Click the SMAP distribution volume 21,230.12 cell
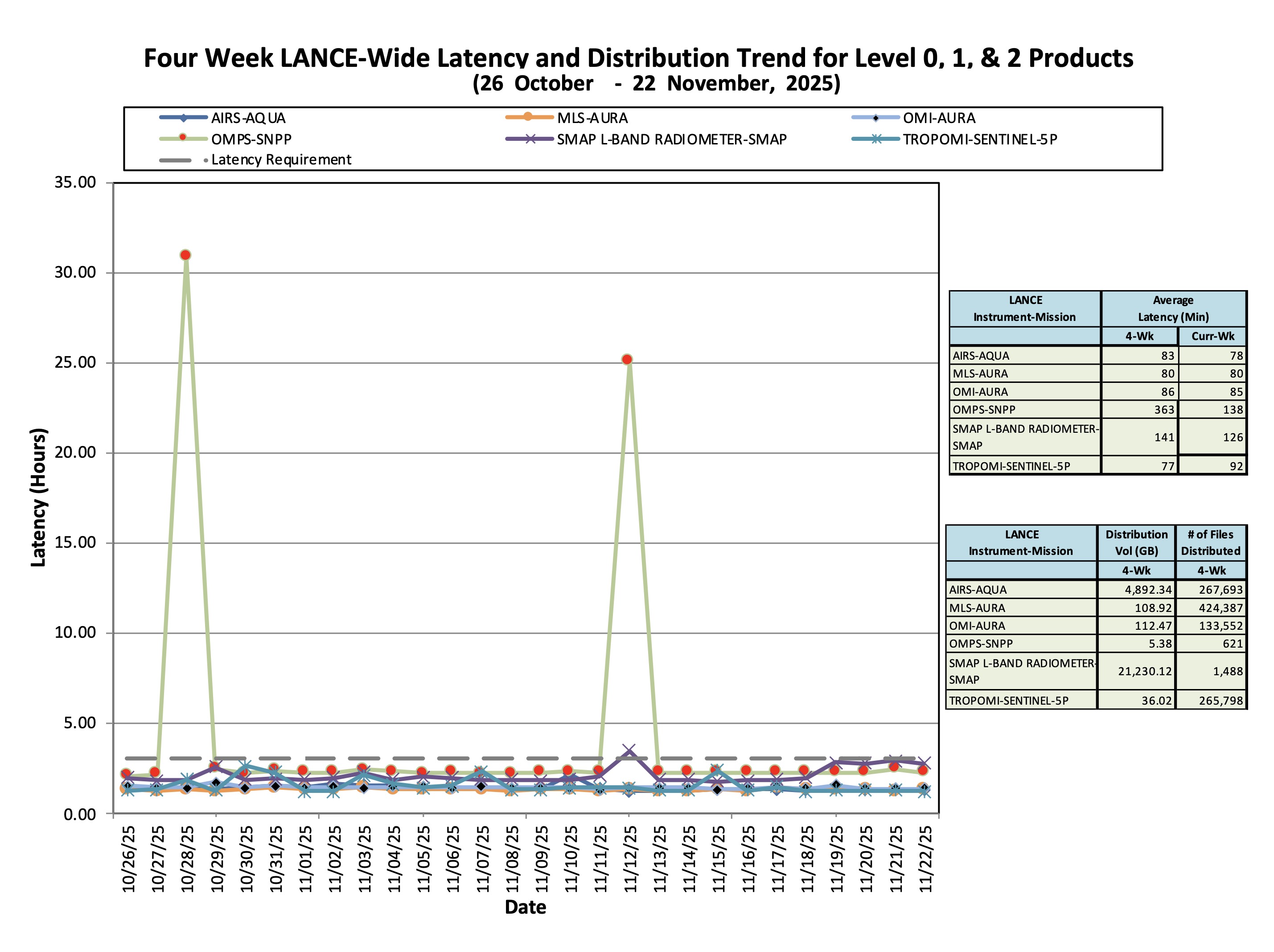 pos(1144,671)
